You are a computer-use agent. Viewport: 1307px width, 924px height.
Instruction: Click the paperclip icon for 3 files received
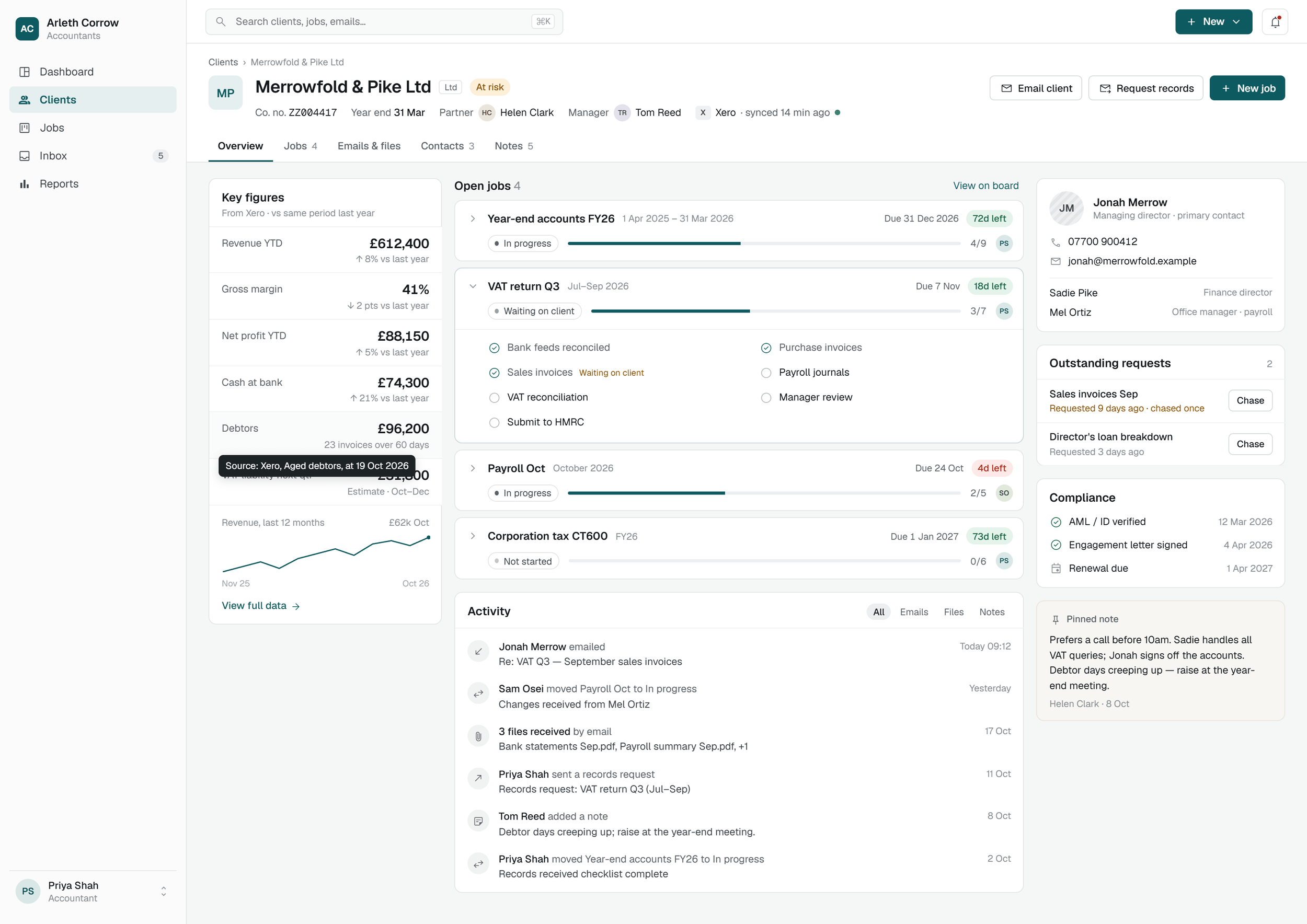click(x=478, y=736)
